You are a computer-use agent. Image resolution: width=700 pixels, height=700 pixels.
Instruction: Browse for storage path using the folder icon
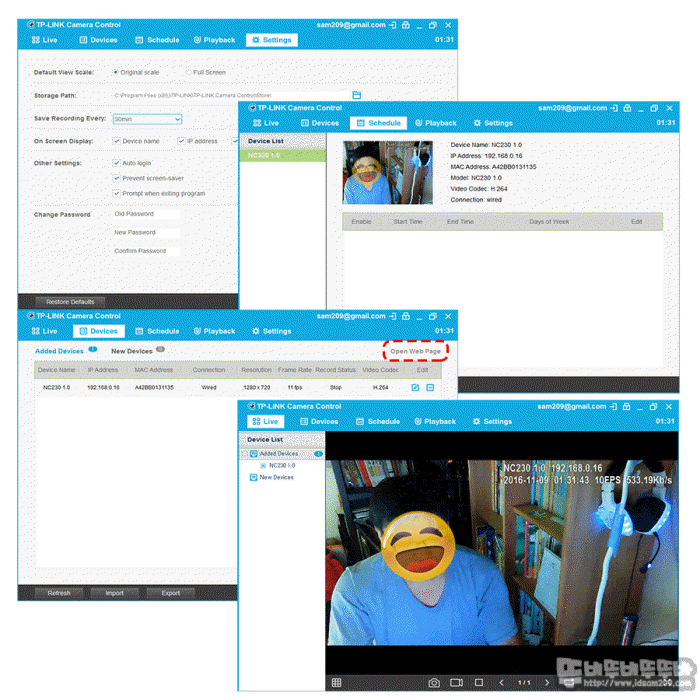pos(356,95)
